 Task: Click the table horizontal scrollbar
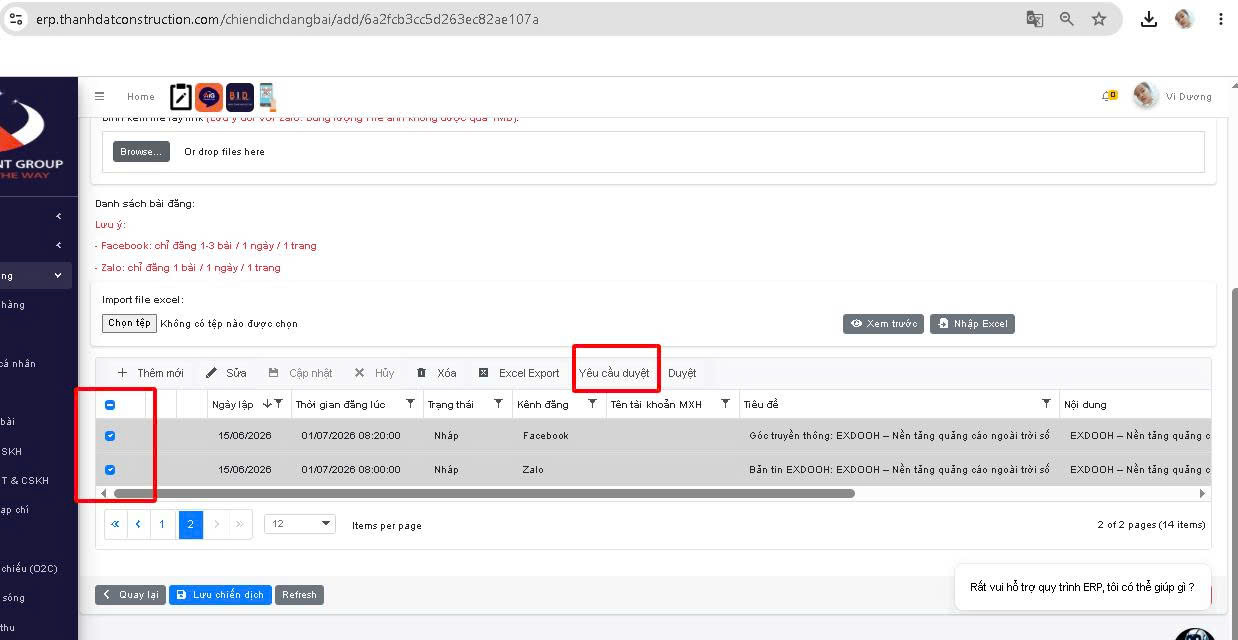pos(484,493)
